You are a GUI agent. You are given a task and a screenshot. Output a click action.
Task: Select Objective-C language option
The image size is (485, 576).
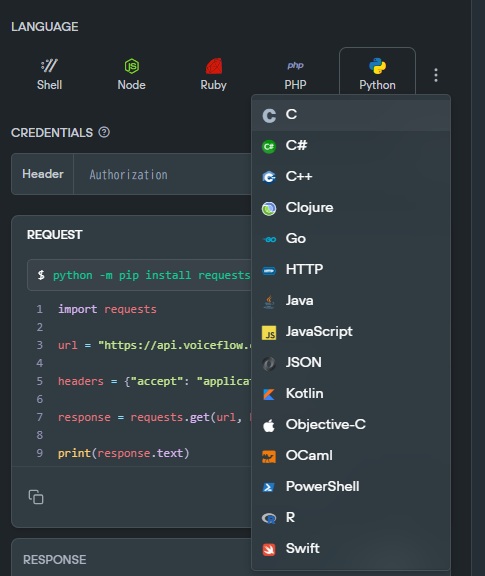coord(351,425)
